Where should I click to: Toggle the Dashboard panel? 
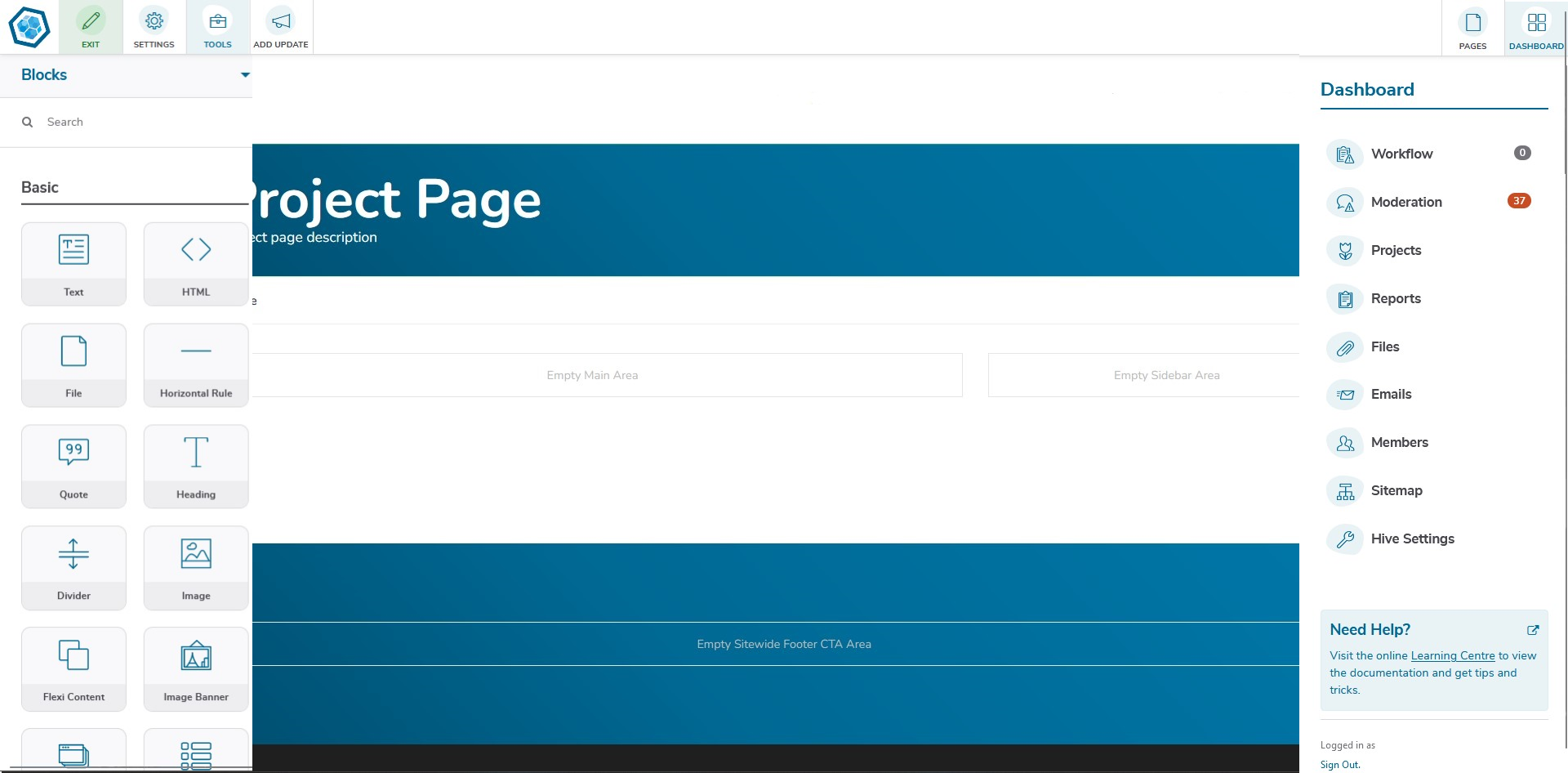(x=1535, y=29)
